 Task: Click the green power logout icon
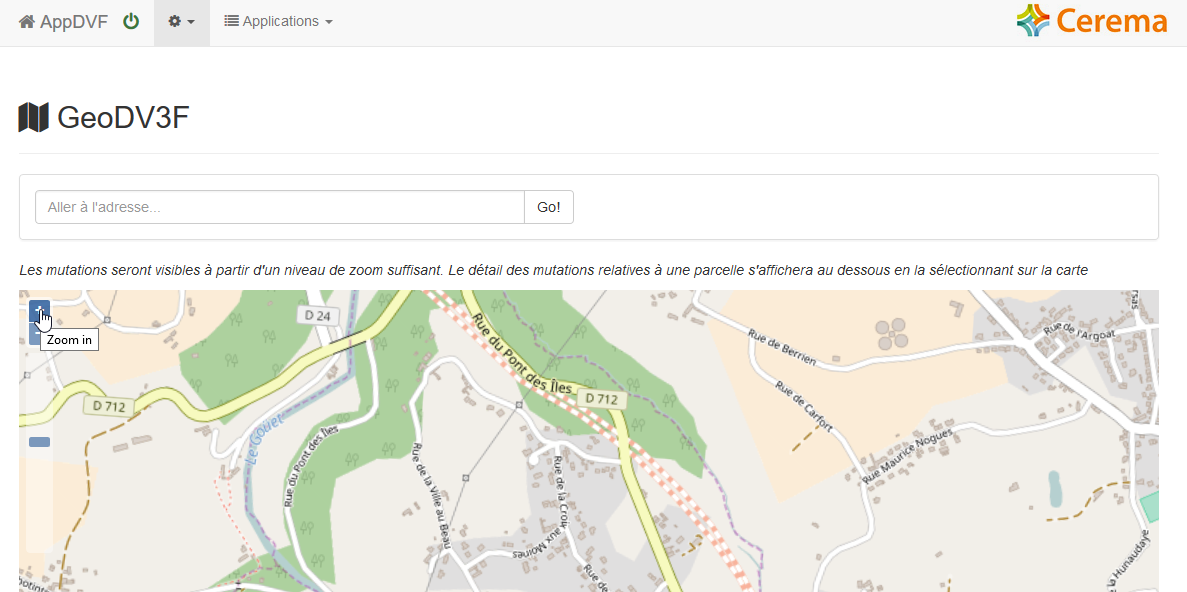point(131,21)
